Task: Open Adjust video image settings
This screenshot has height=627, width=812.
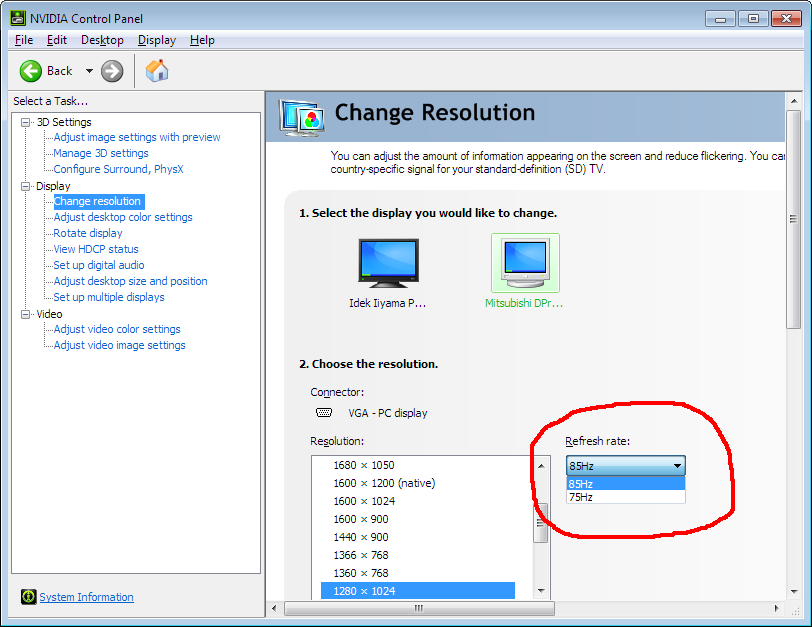Action: pos(120,345)
